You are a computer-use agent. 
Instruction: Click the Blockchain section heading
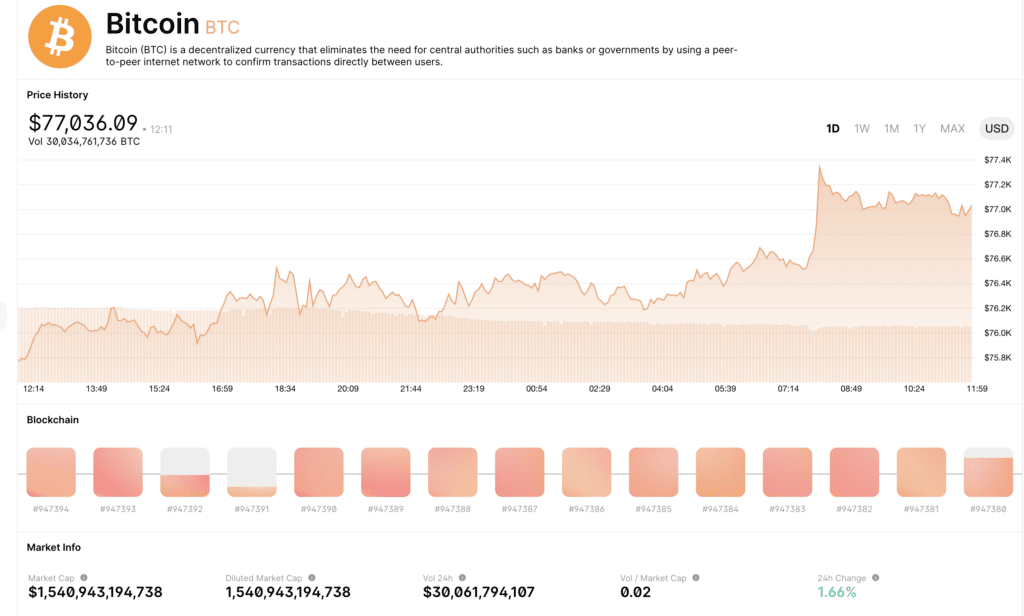tap(52, 419)
